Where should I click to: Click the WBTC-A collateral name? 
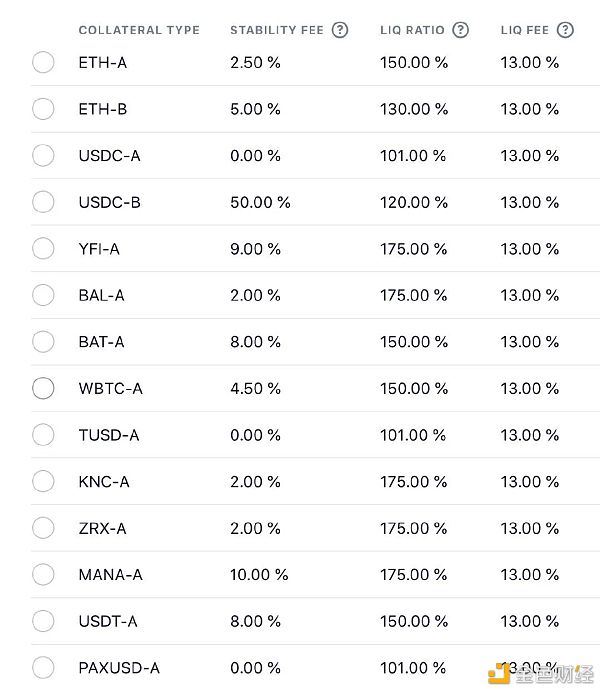[x=110, y=389]
